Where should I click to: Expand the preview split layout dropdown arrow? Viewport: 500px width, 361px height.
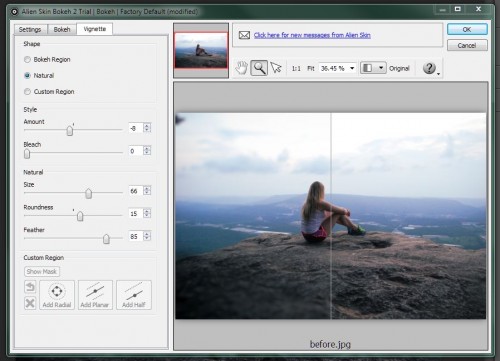click(x=381, y=68)
